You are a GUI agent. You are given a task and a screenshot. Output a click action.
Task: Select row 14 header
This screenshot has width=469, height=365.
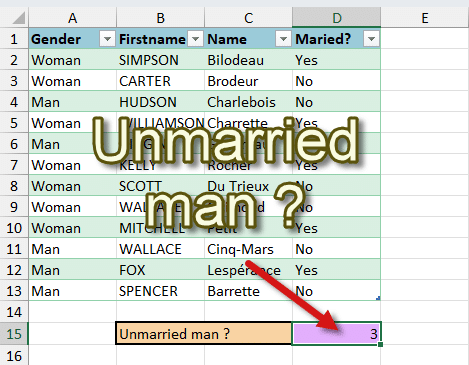pyautogui.click(x=14, y=312)
